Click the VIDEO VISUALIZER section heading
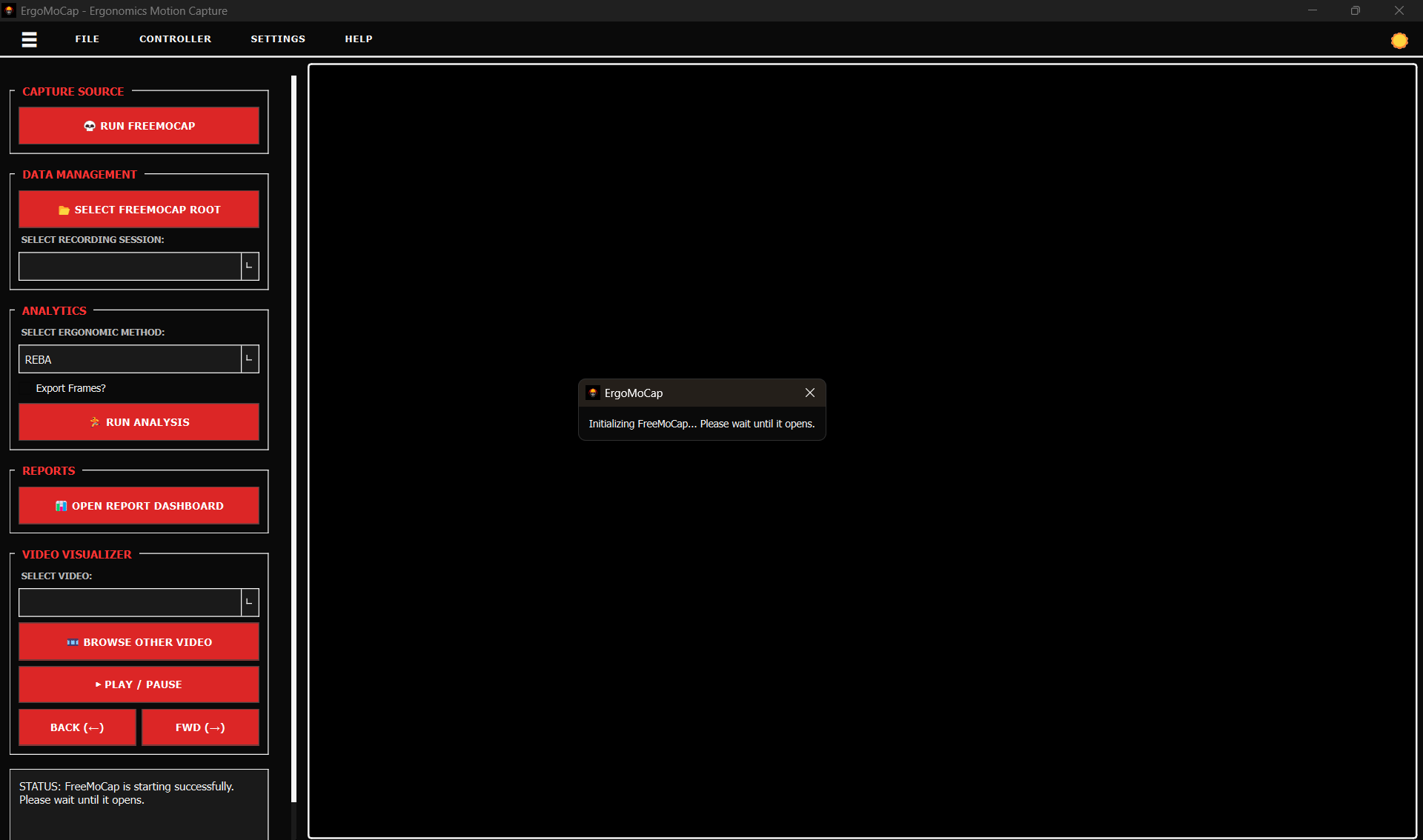Viewport: 1423px width, 840px height. [x=77, y=555]
